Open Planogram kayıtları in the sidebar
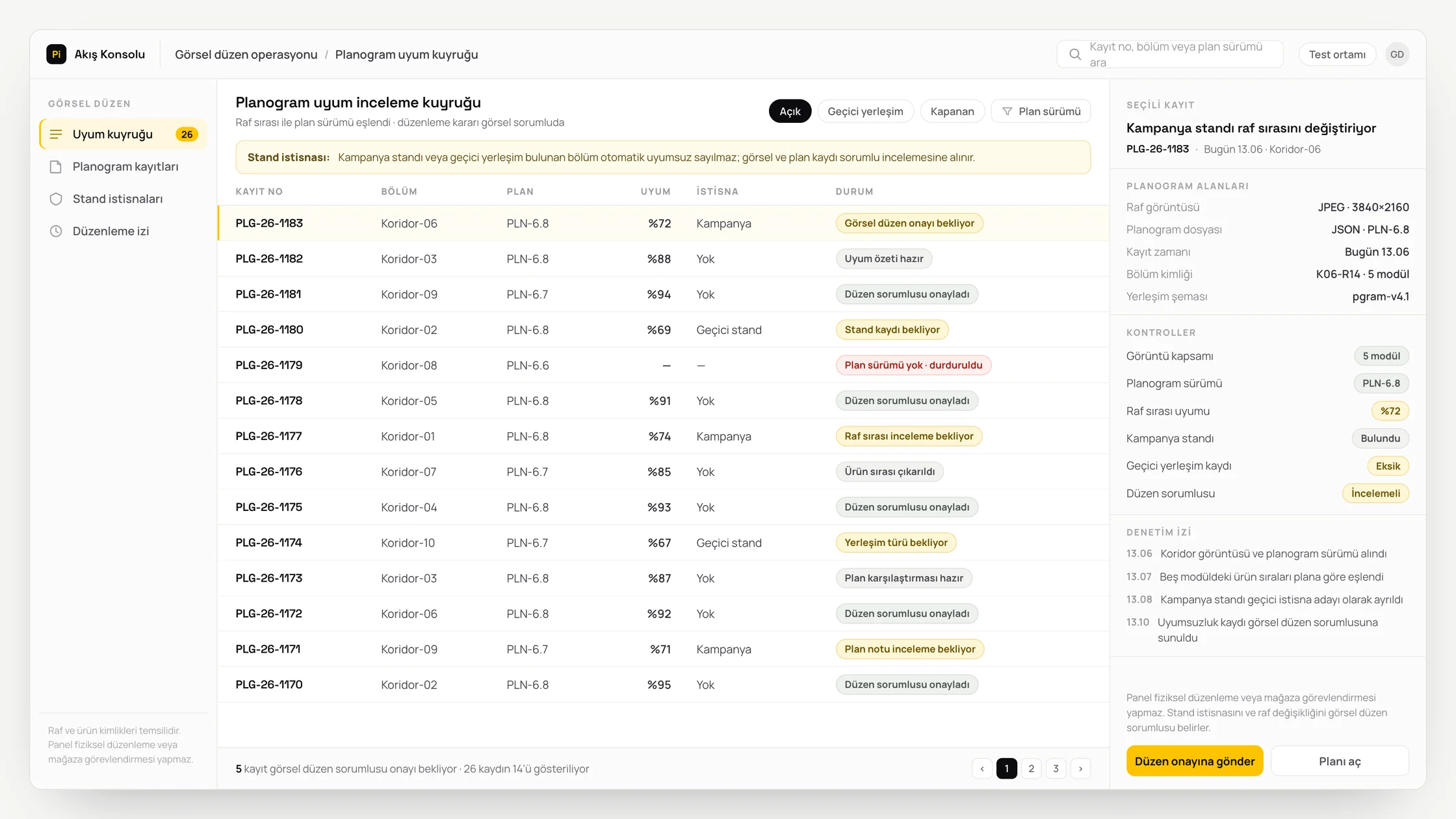This screenshot has width=1456, height=819. click(123, 167)
